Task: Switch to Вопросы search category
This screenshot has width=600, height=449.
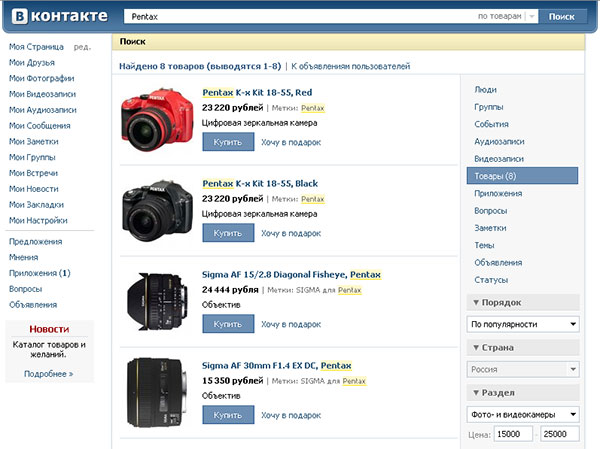Action: pos(491,211)
